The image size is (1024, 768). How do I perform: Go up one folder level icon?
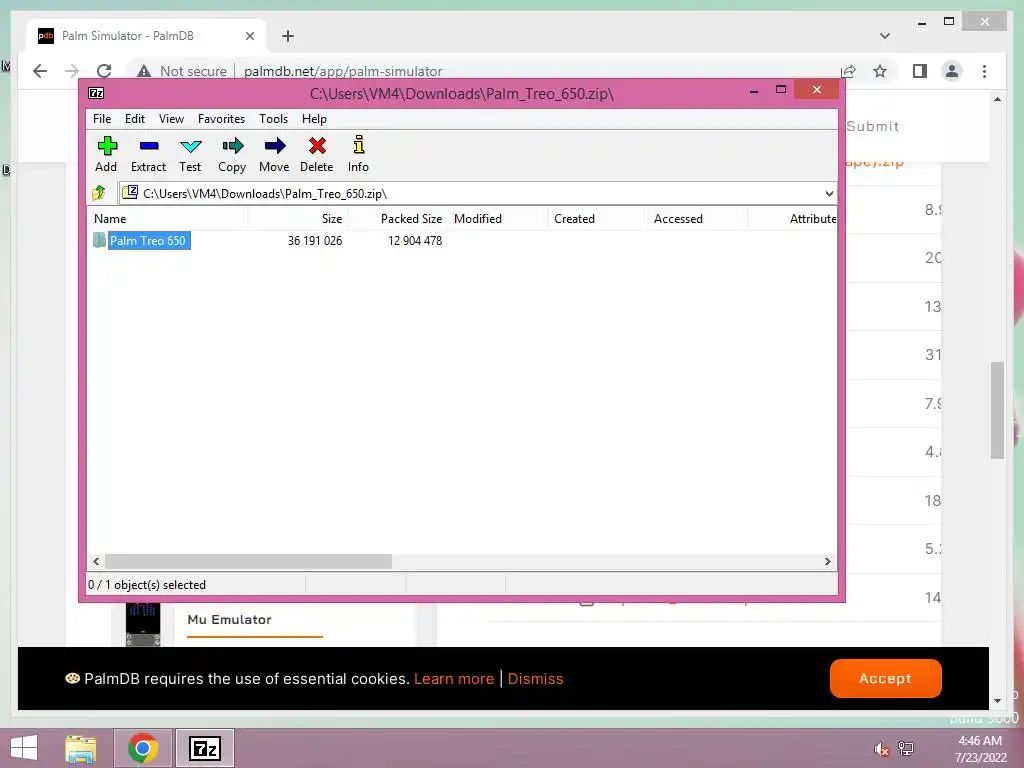99,193
